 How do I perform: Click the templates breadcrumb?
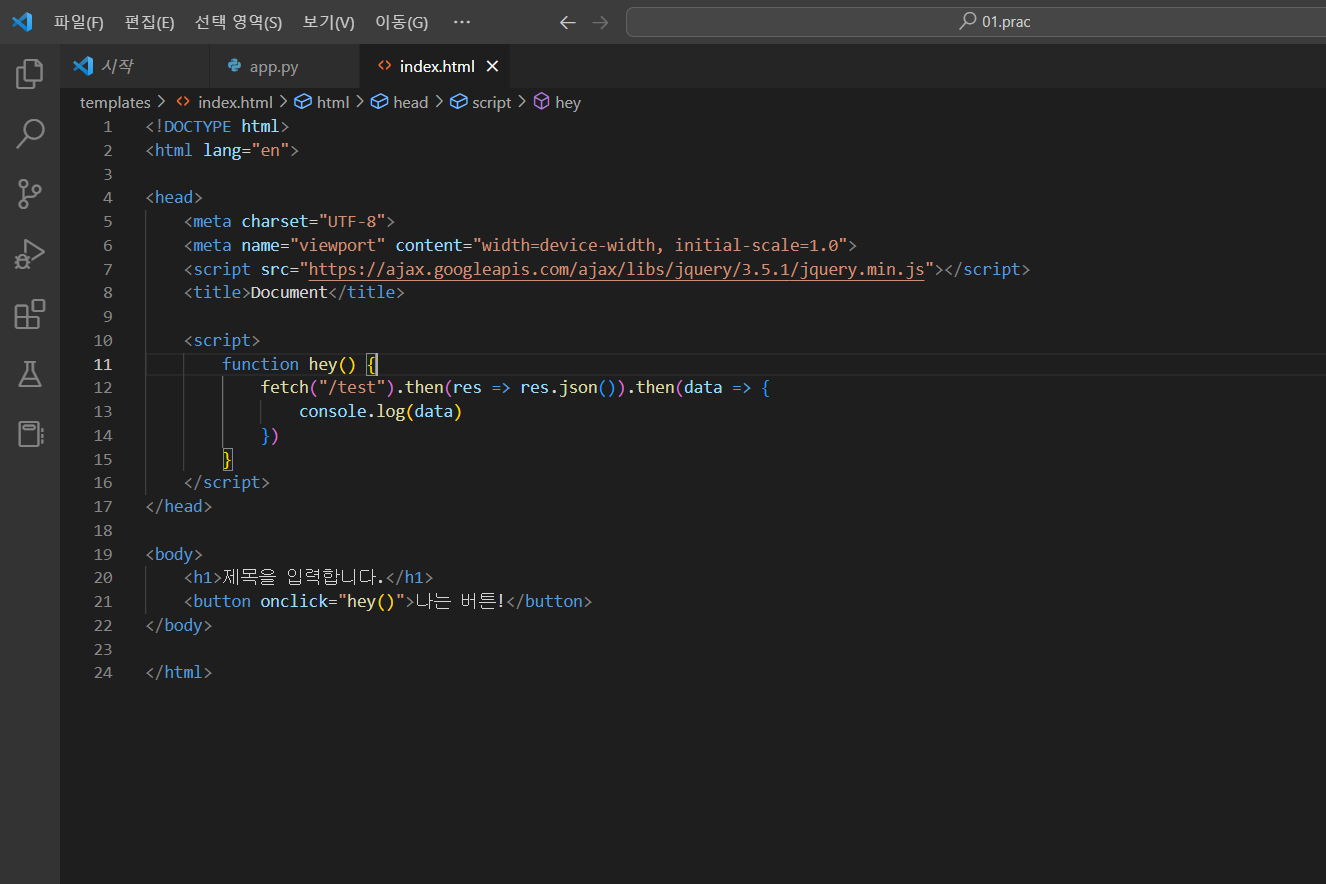pos(115,102)
